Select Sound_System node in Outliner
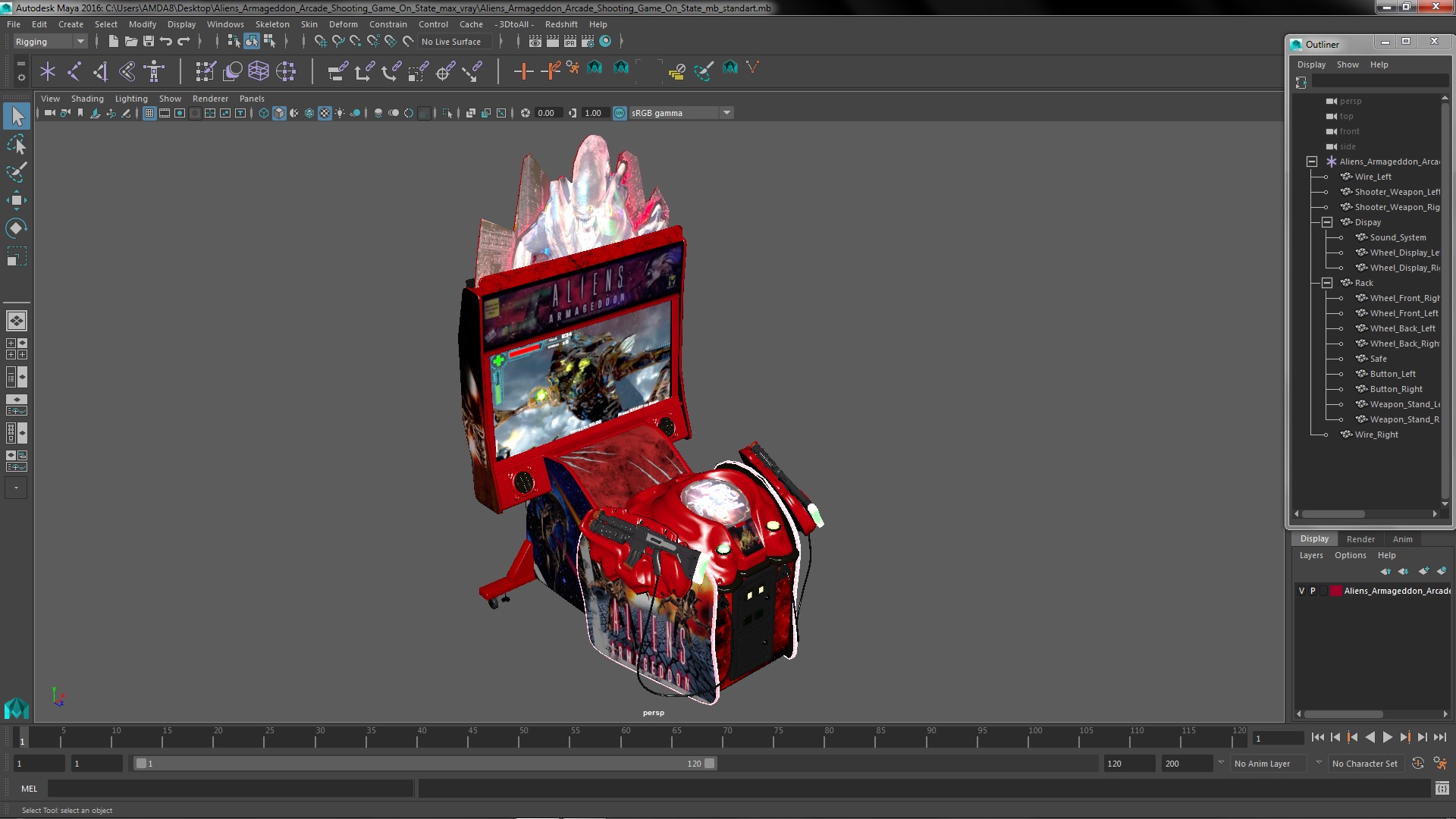 1398,237
